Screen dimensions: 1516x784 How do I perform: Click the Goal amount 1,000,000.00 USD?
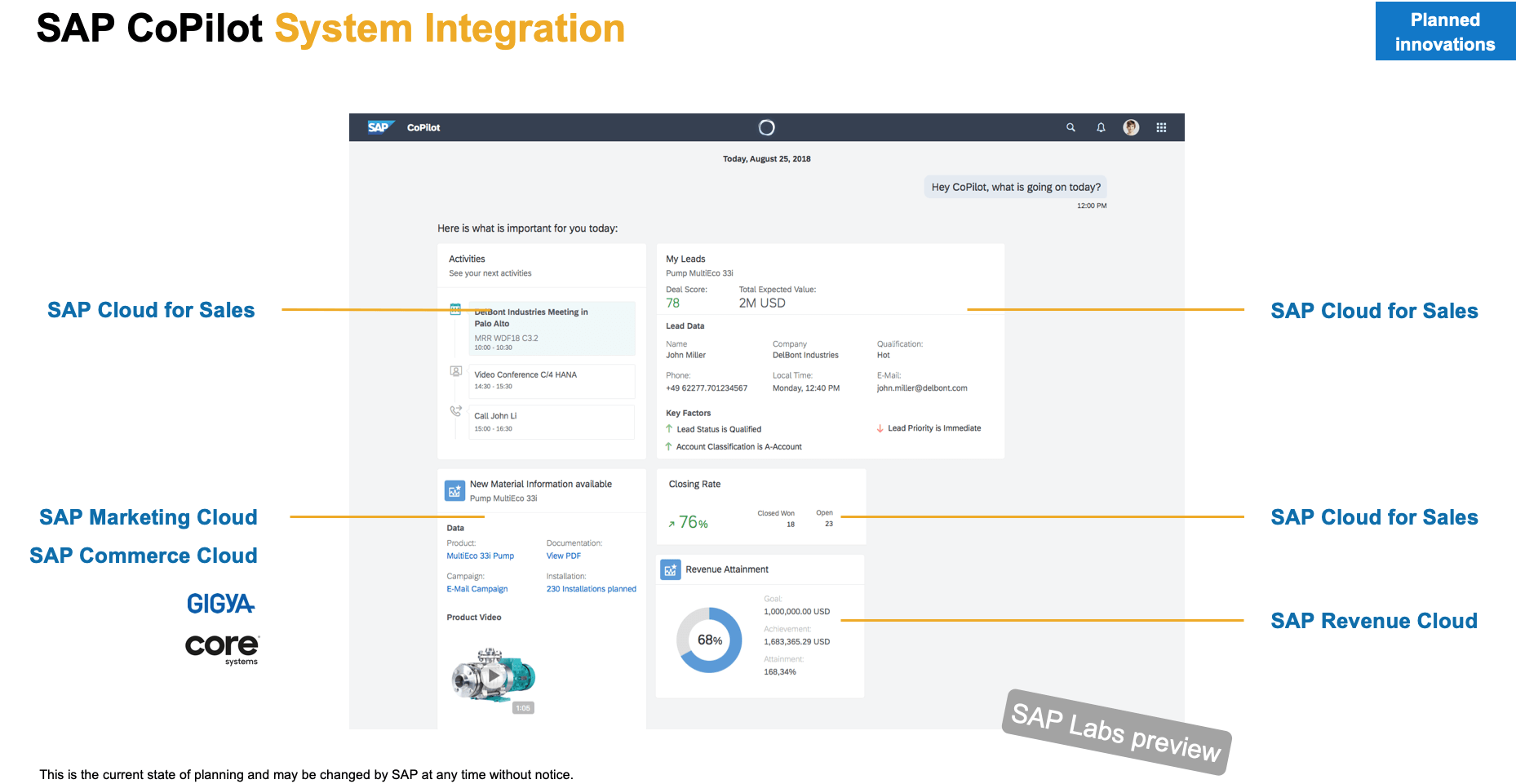tap(796, 612)
